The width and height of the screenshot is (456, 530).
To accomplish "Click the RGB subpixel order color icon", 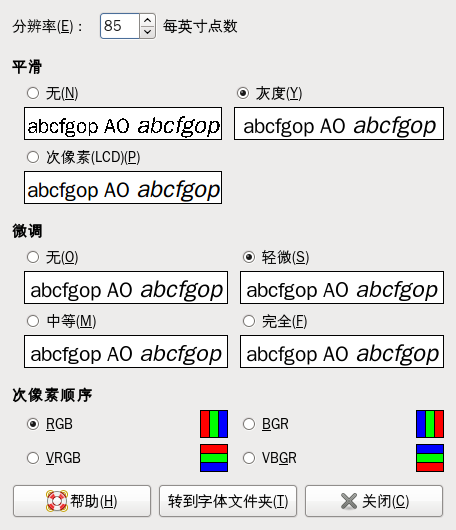I will click(214, 424).
